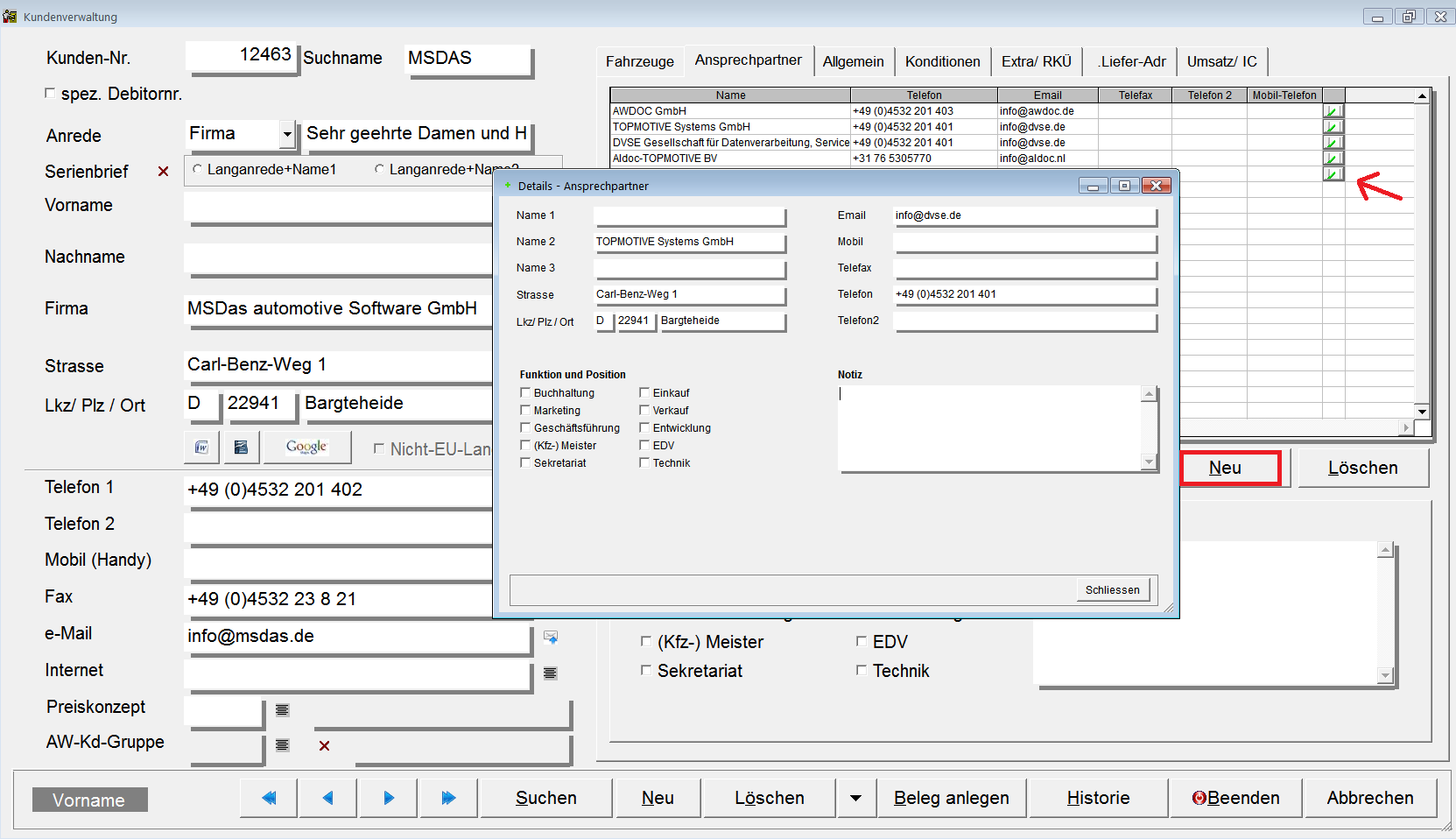Go to the next customer record
The image size is (1456, 839).
389,798
